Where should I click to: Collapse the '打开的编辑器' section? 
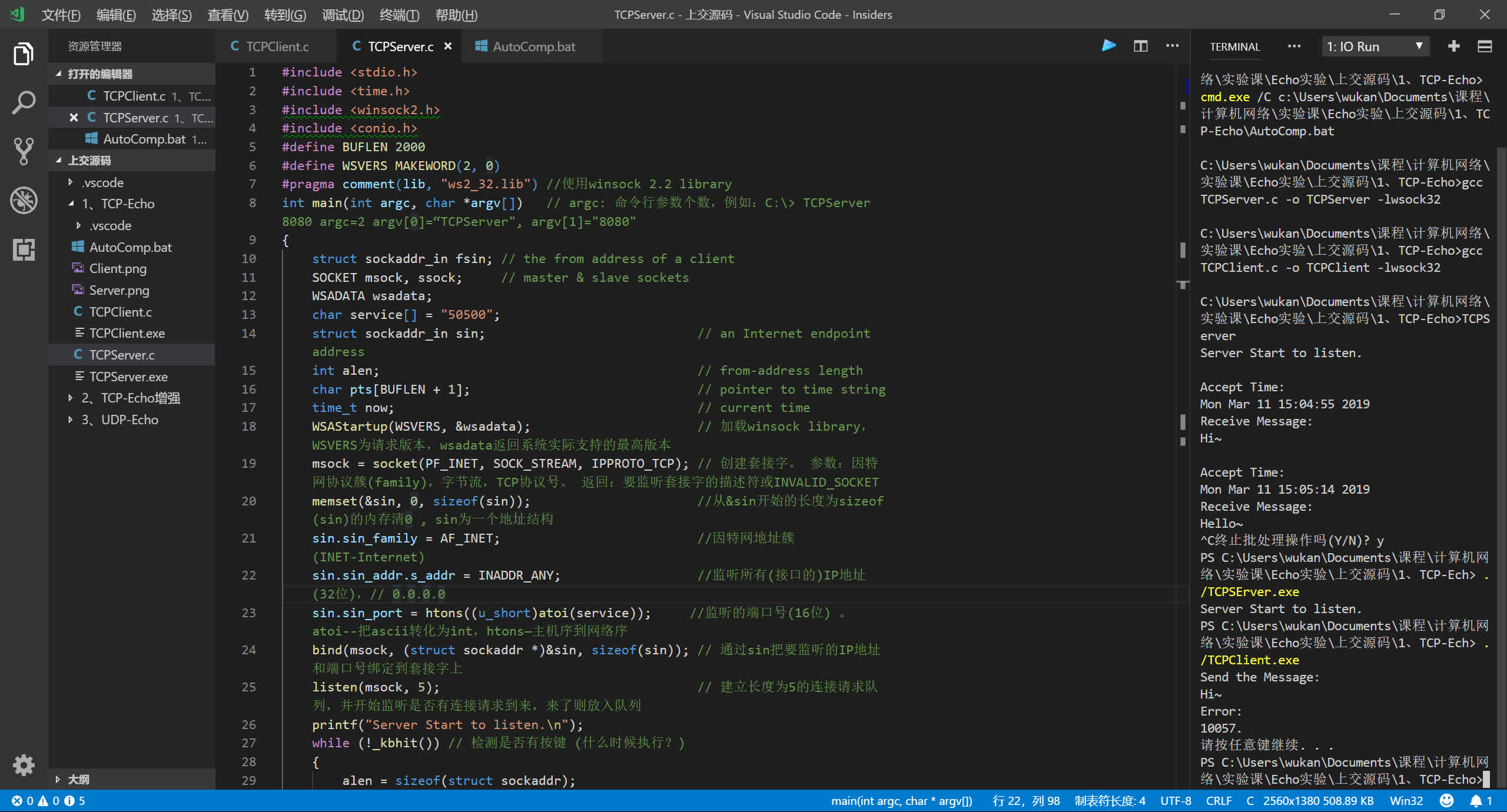[99, 74]
